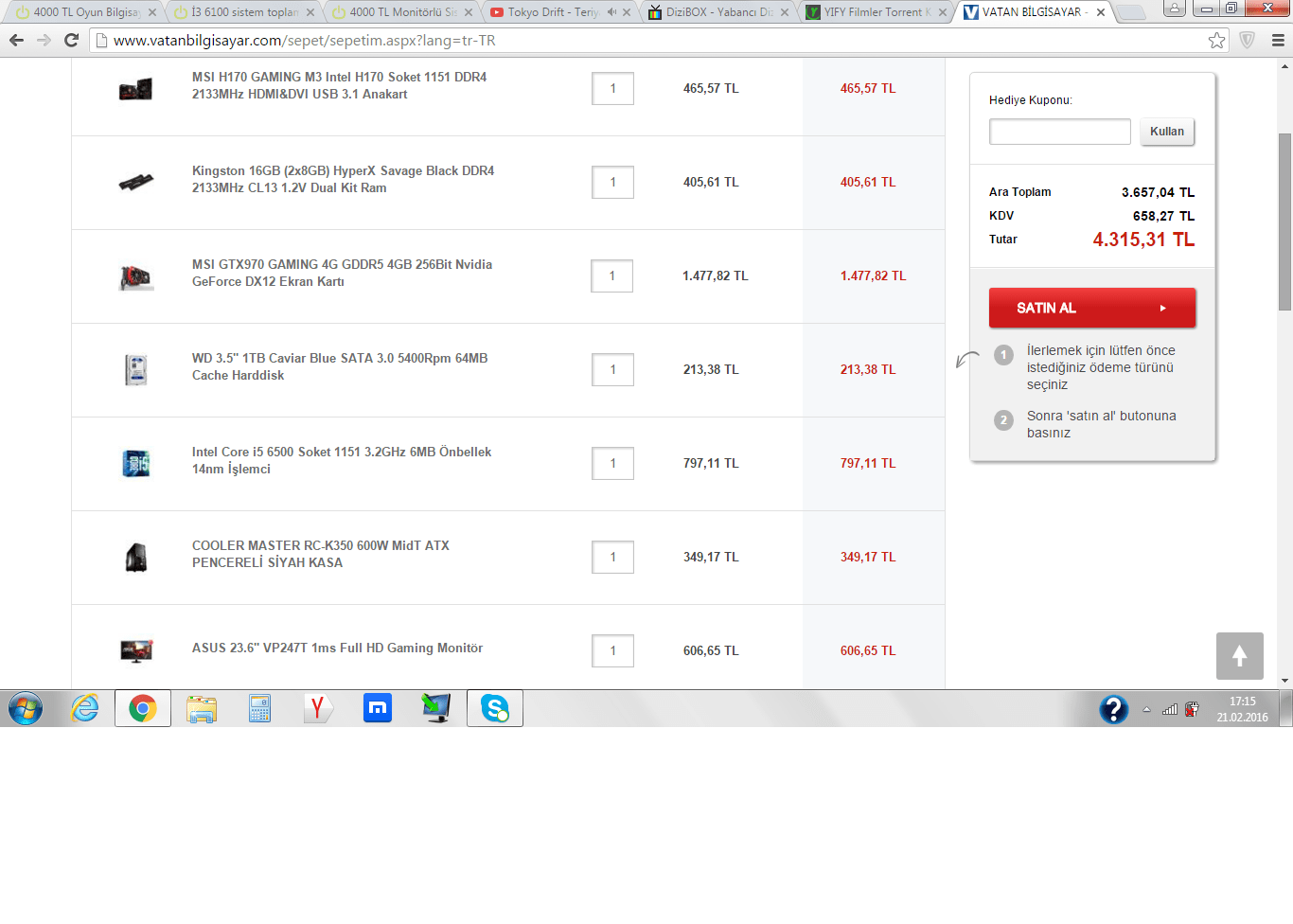Image resolution: width=1293 pixels, height=924 pixels.
Task: Edit quantity for MSI GTX970 graphics card
Action: 612,276
